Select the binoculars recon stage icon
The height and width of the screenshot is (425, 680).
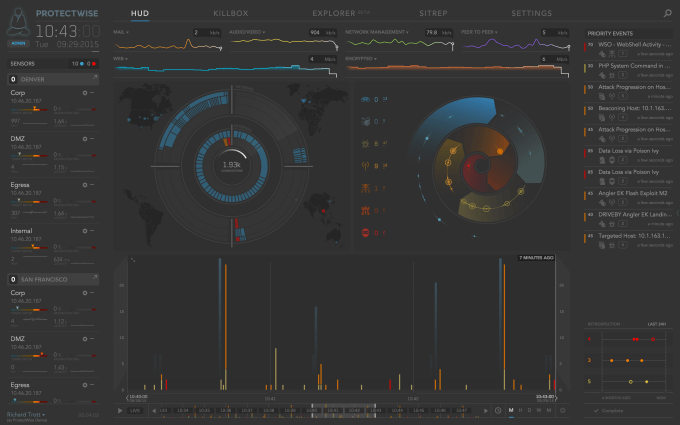click(365, 99)
